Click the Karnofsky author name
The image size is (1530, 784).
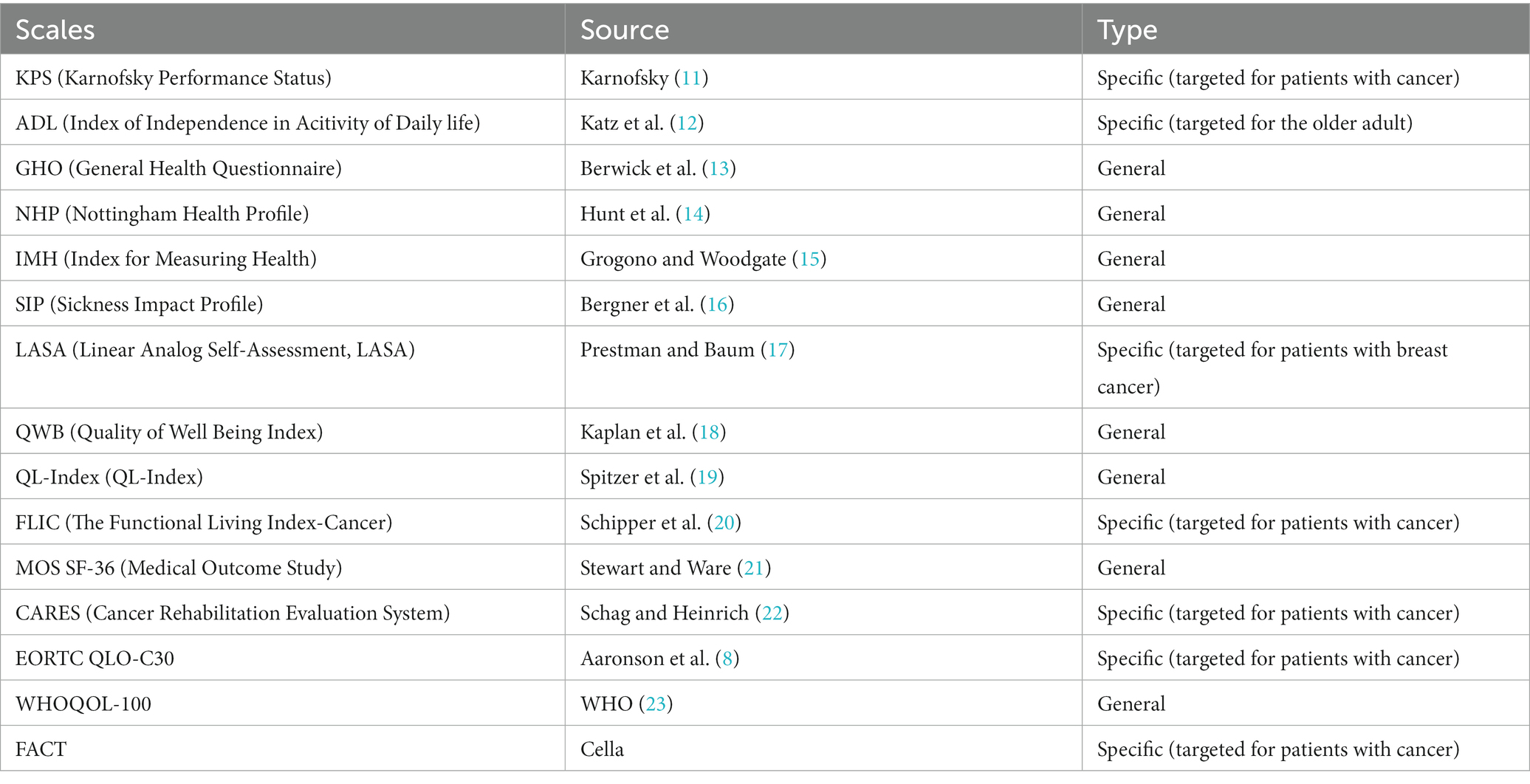pos(624,78)
